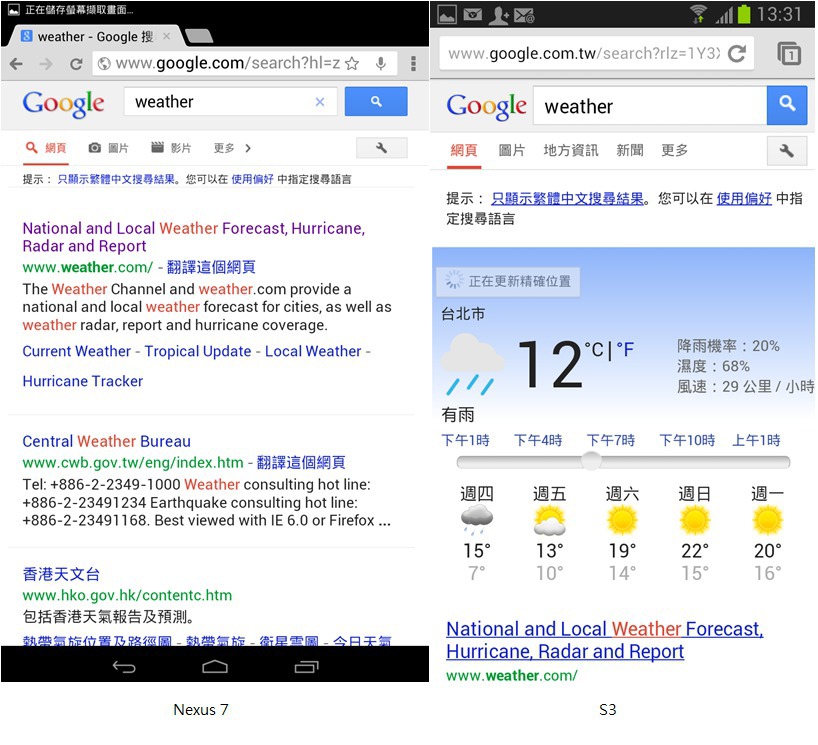Tap the microphone voice search icon
Image resolution: width=818 pixels, height=745 pixels.
381,64
